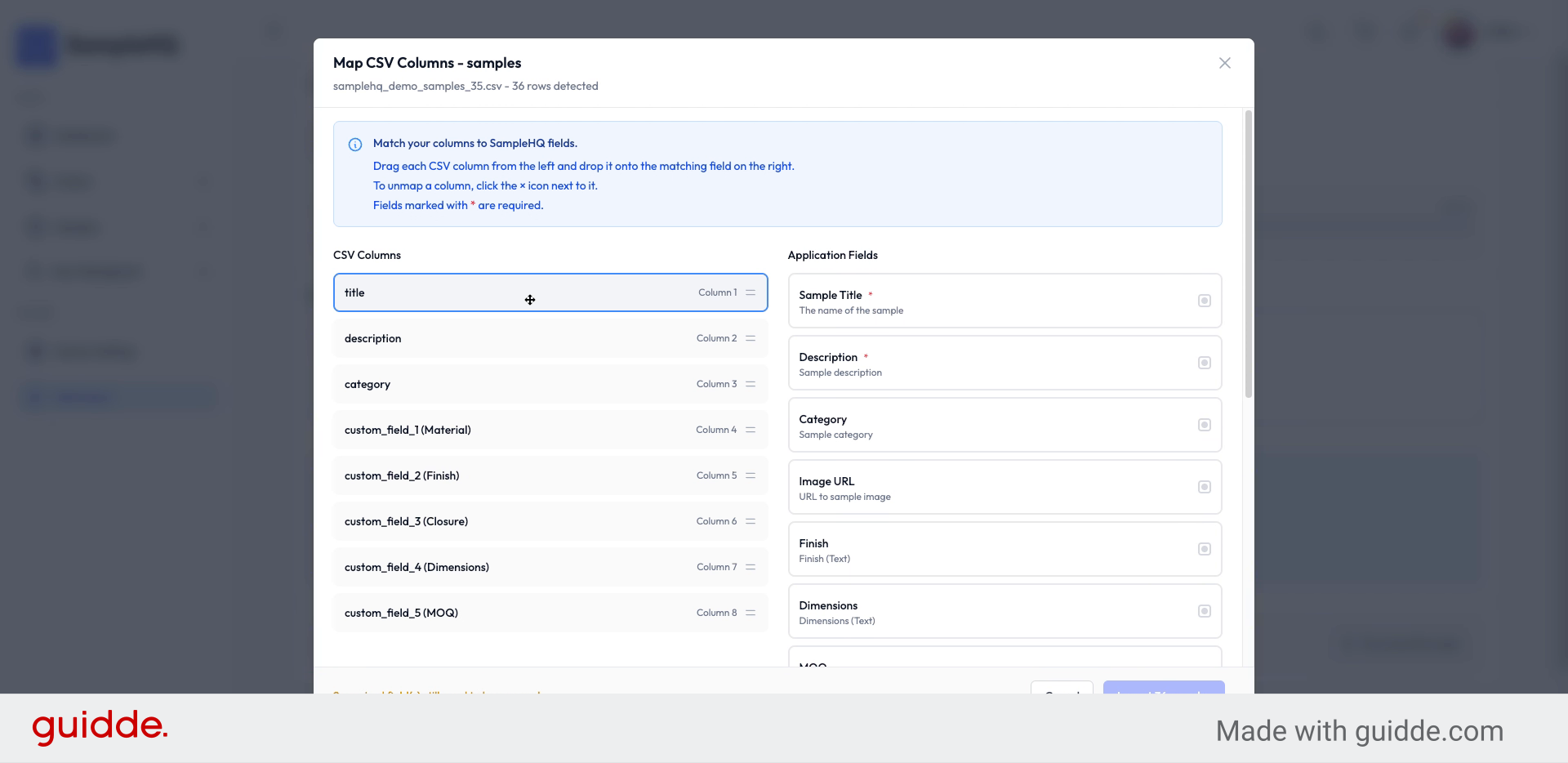Close the Map CSV Columns dialog
Viewport: 1568px width, 763px height.
(x=1224, y=63)
